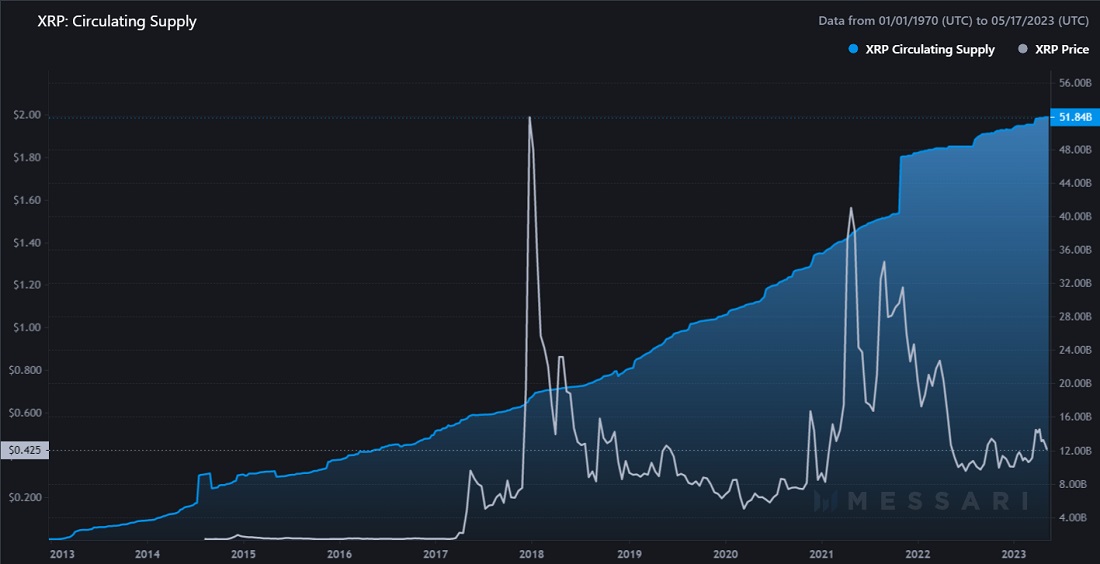The image size is (1100, 564).
Task: Click the data date range text
Action: [x=953, y=21]
